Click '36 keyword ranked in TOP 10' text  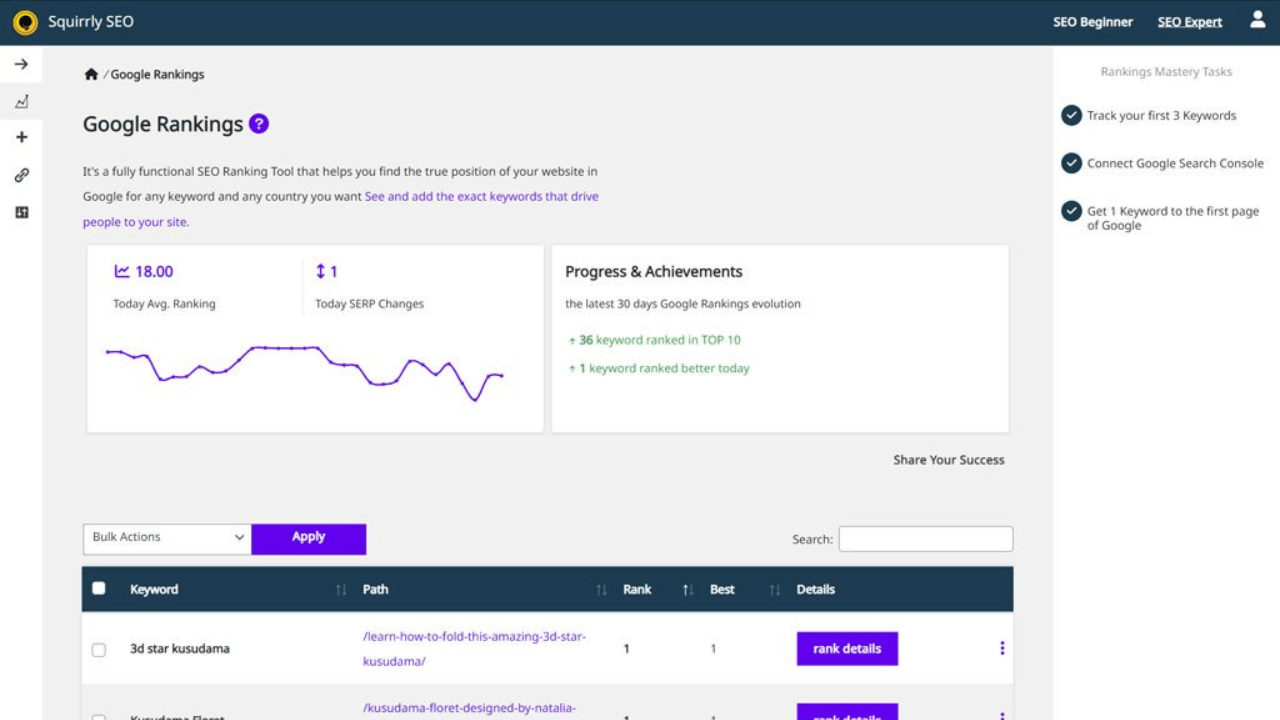[x=660, y=340]
